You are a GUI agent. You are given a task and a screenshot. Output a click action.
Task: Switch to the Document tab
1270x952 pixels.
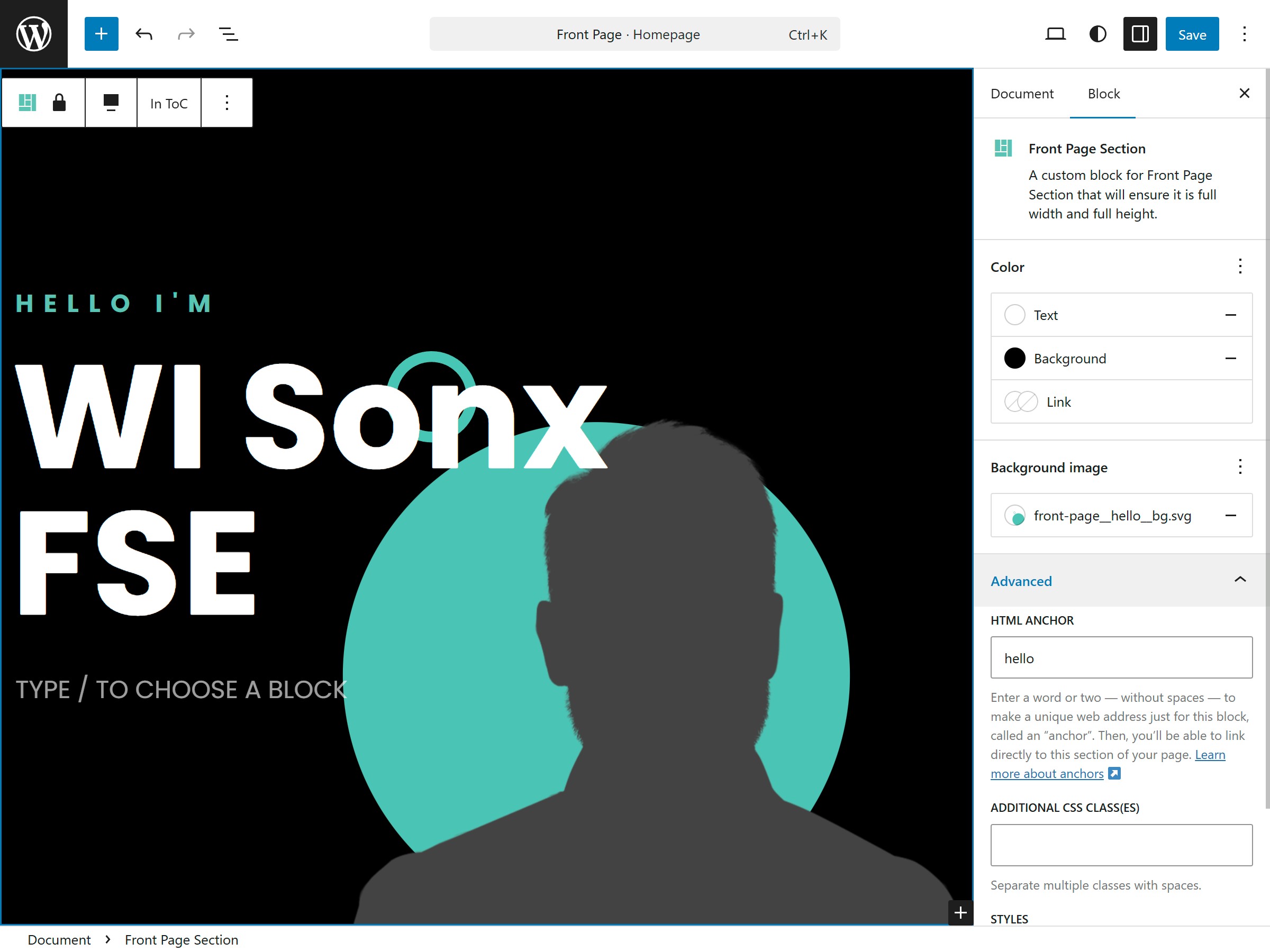tap(1021, 94)
